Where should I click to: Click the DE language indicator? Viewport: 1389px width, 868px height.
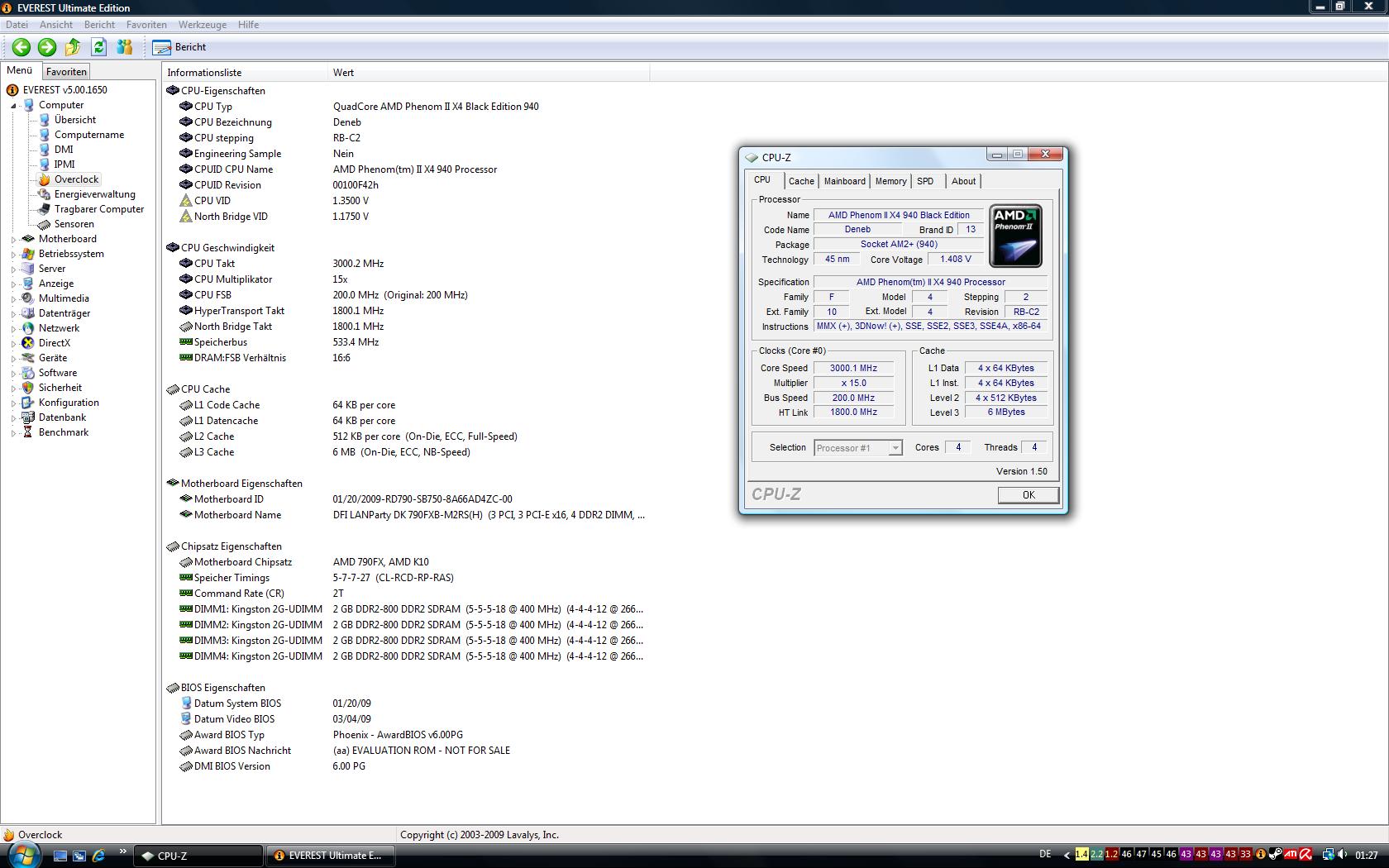click(1045, 855)
